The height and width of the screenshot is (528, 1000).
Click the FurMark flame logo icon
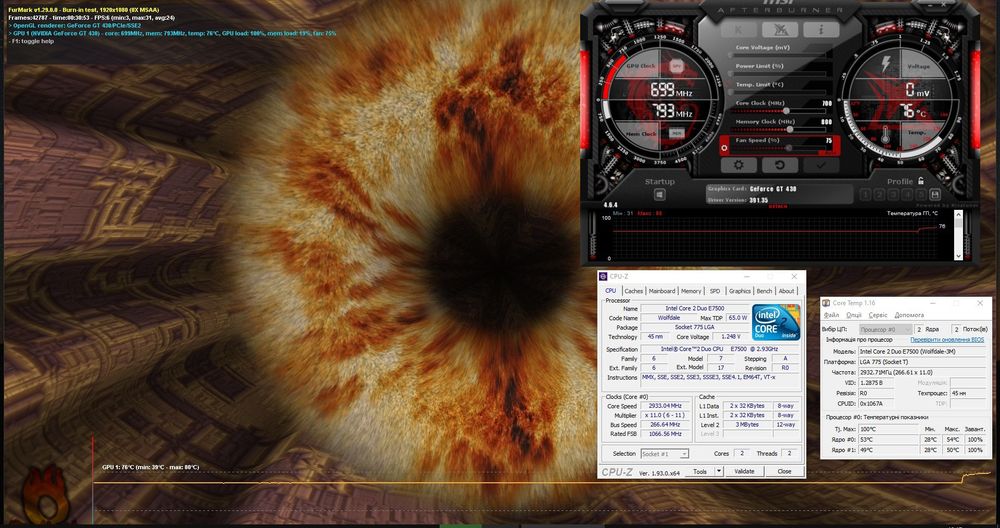tap(45, 495)
